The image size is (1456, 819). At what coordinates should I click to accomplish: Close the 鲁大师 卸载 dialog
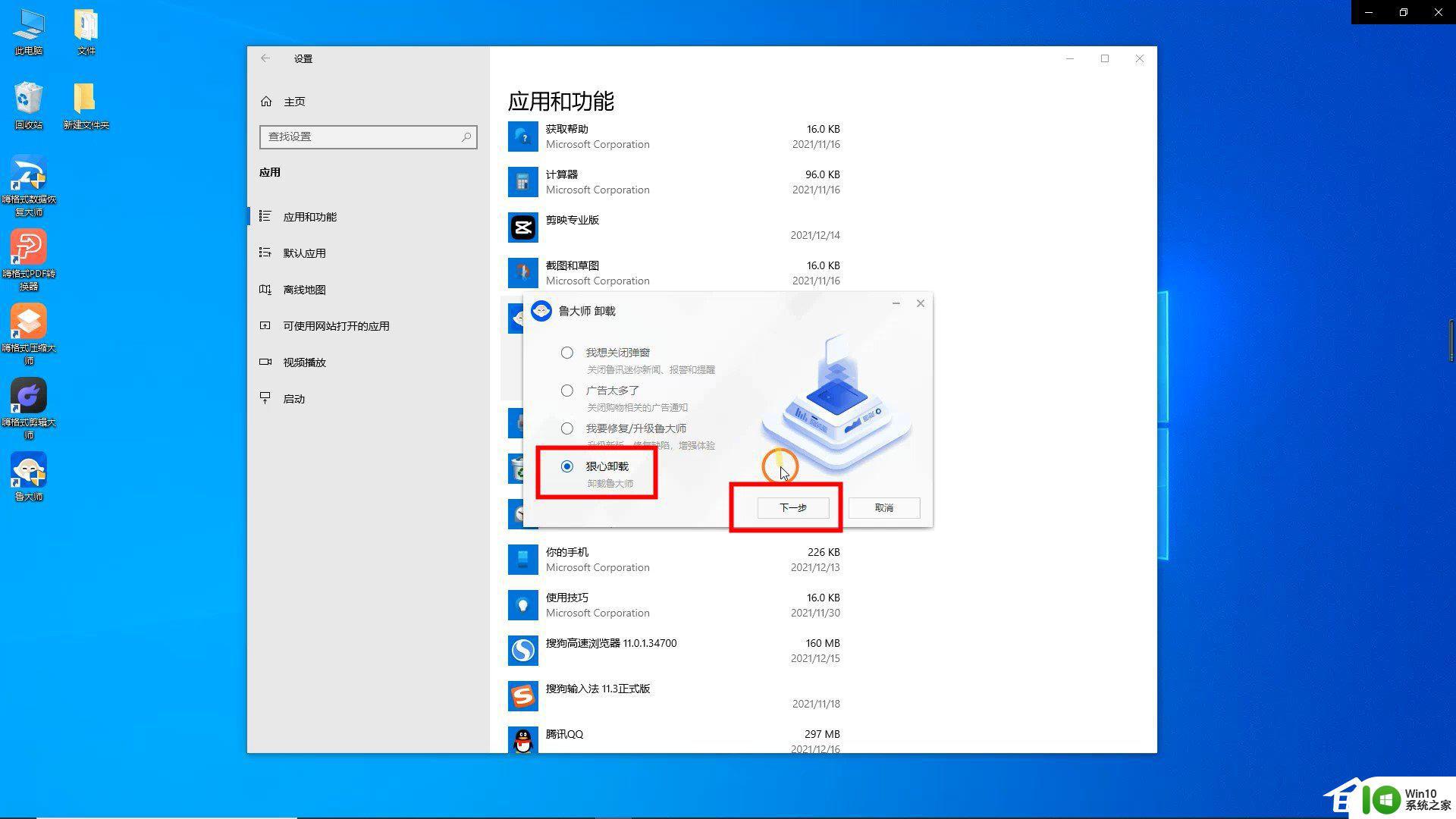921,303
